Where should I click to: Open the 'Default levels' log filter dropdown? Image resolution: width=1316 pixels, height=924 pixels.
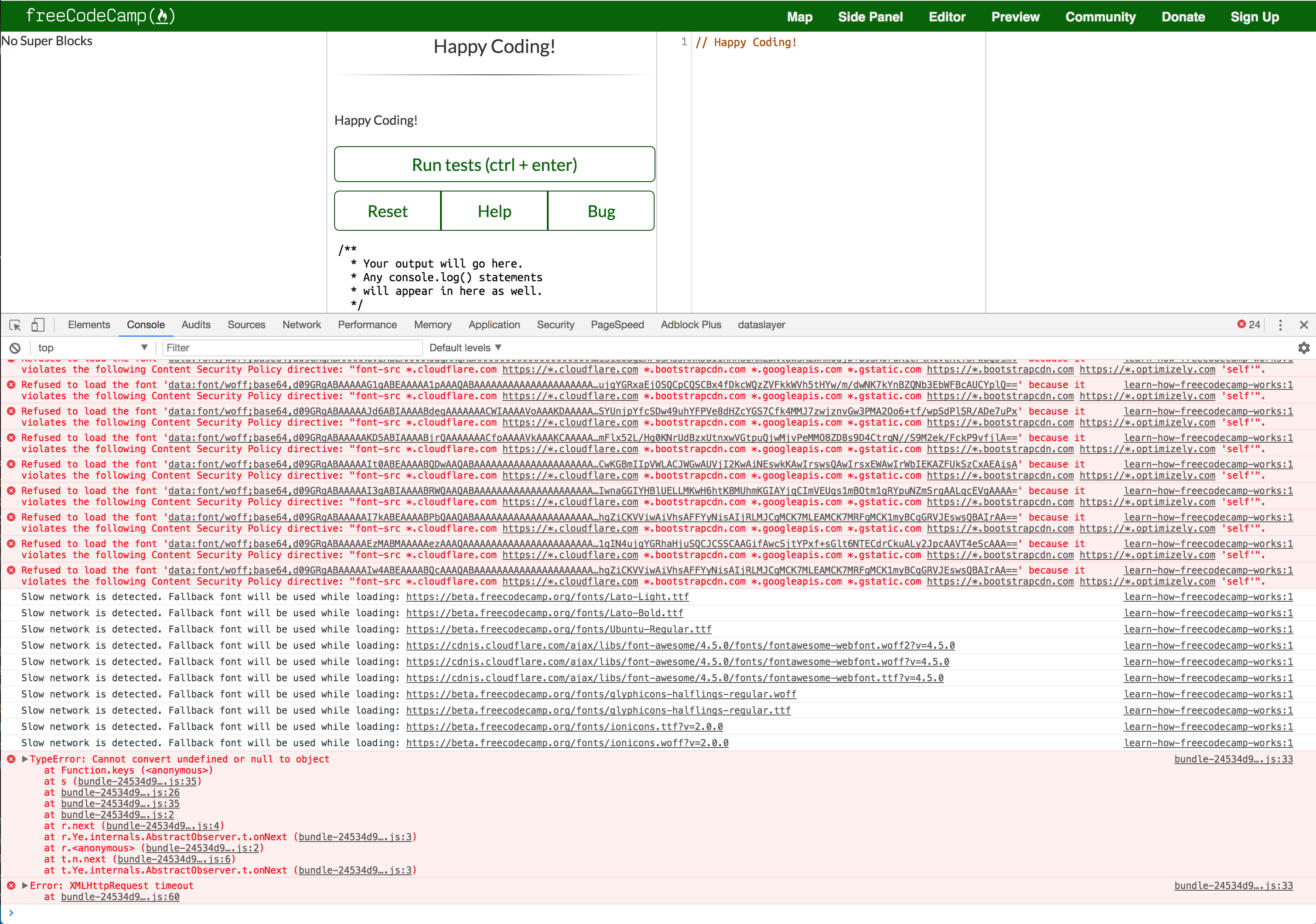tap(465, 347)
